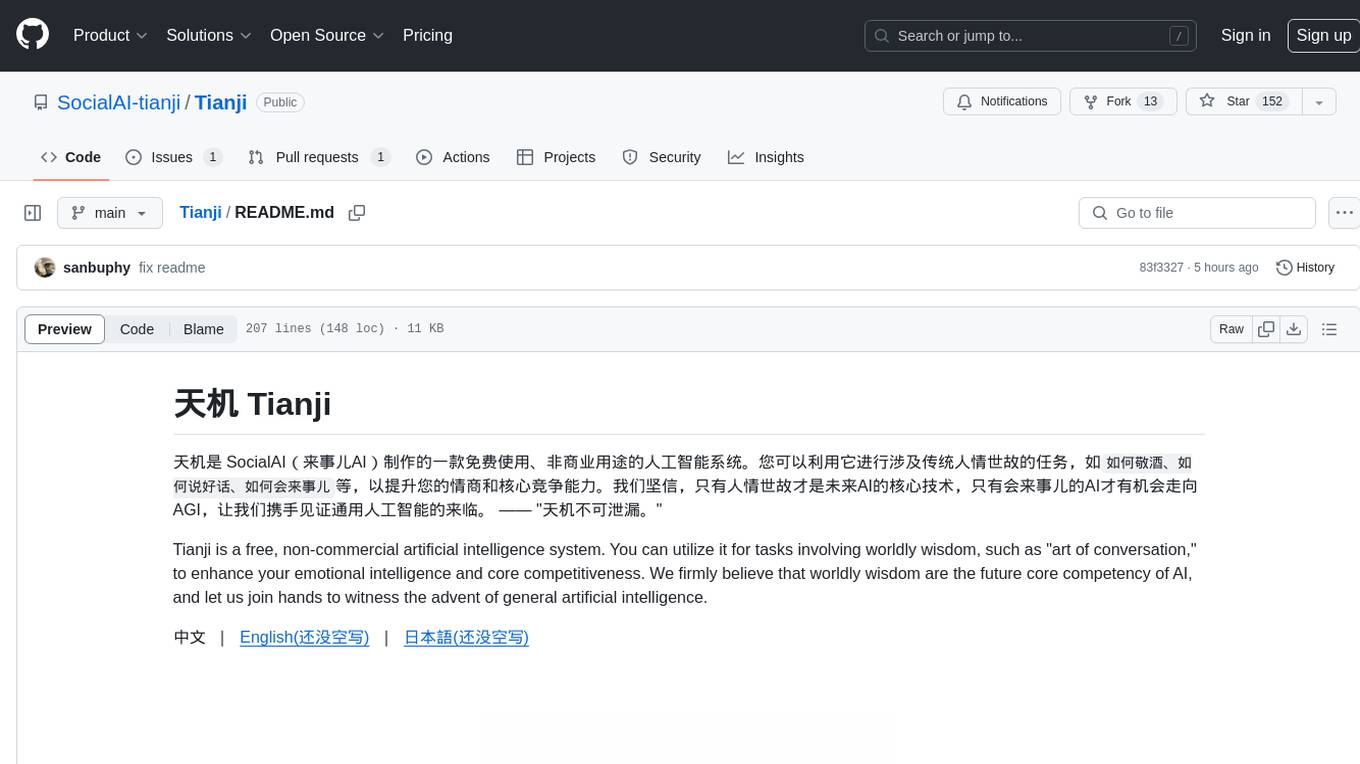Switch to the Actions tab
1360x764 pixels.
click(x=453, y=157)
